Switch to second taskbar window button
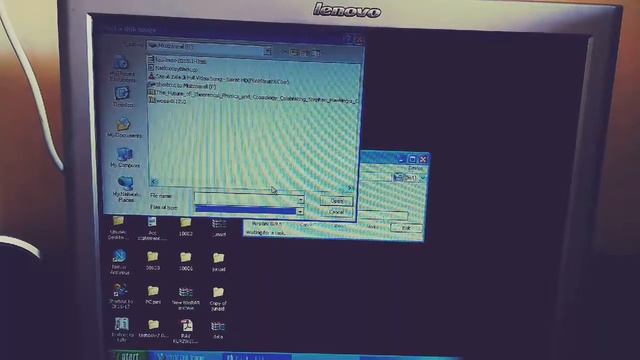Screen dimensions: 640x360 click(257, 358)
